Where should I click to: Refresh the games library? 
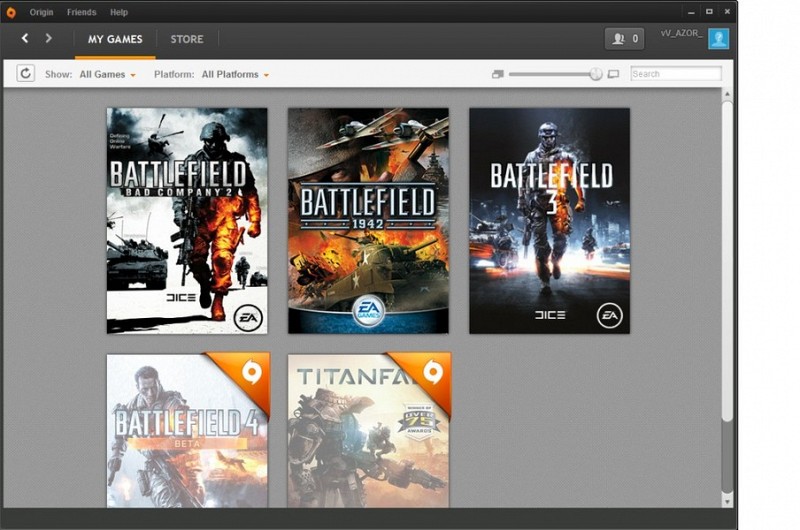coord(26,73)
